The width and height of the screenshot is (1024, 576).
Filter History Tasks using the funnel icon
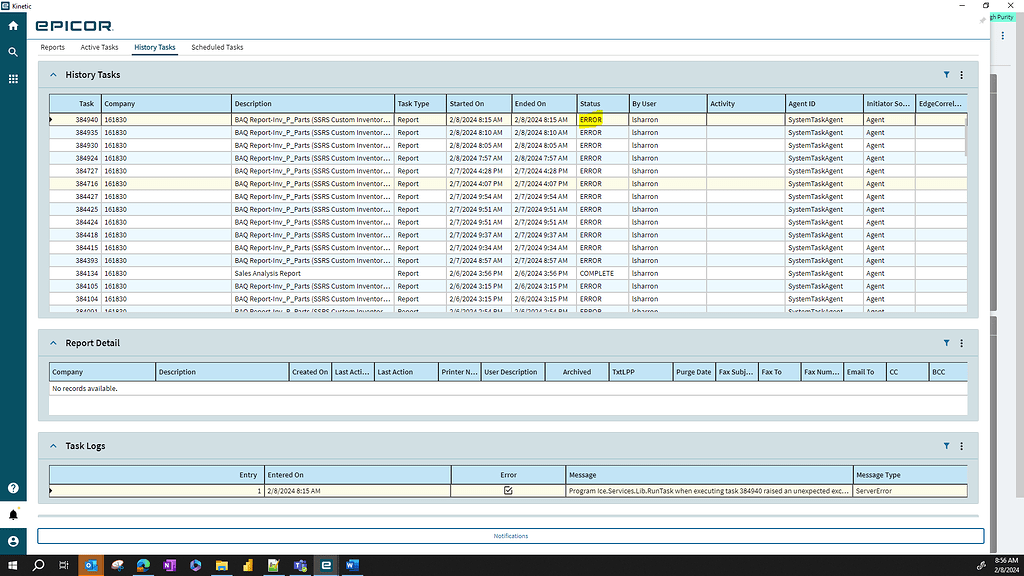pos(946,75)
